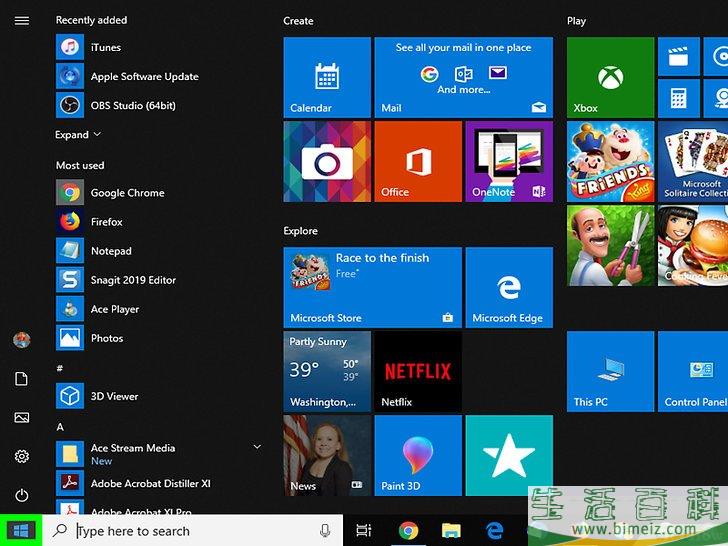728x546 pixels.
Task: Click the Windows Start button
Action: tap(21, 530)
